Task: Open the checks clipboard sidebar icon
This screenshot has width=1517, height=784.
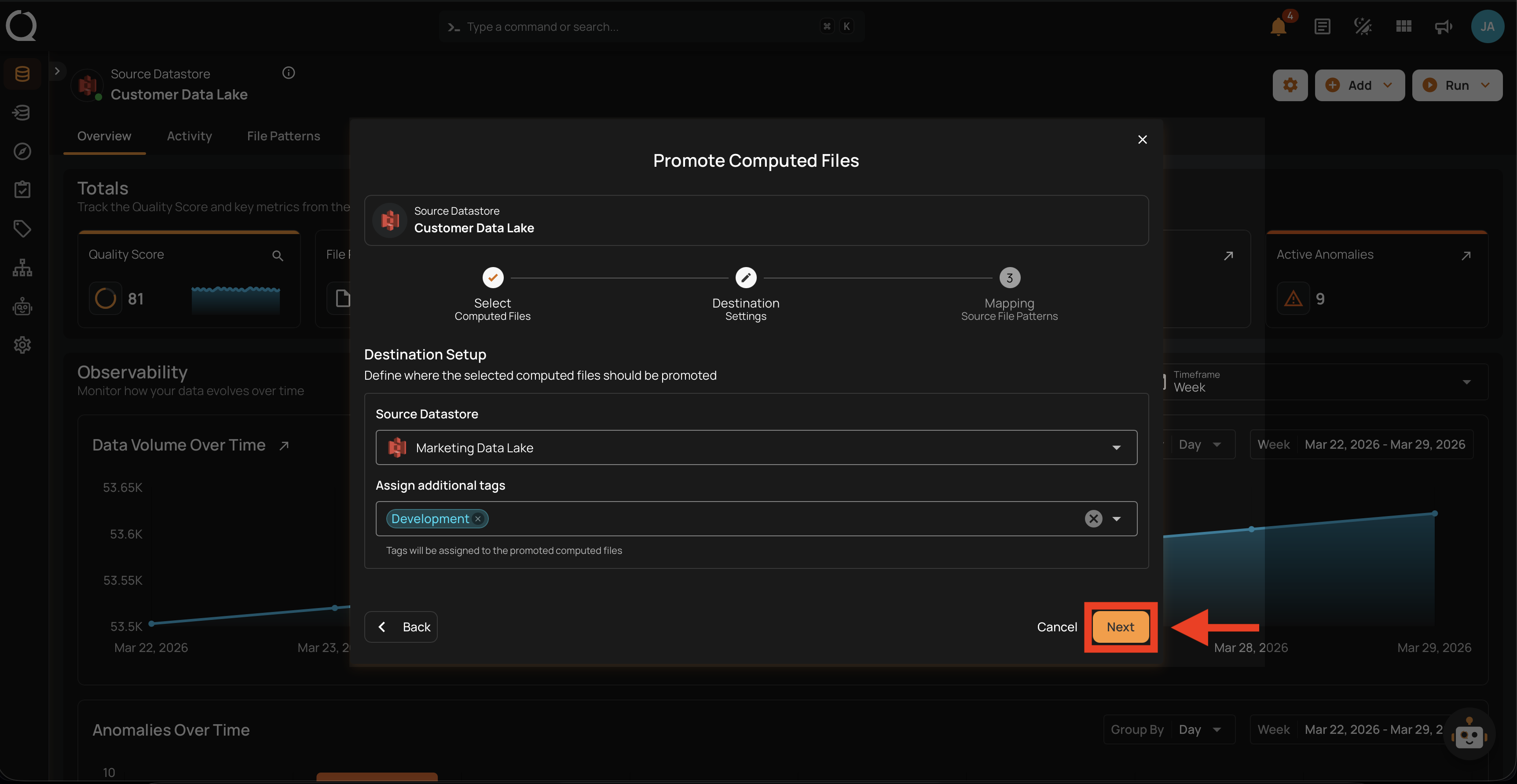Action: pos(22,190)
